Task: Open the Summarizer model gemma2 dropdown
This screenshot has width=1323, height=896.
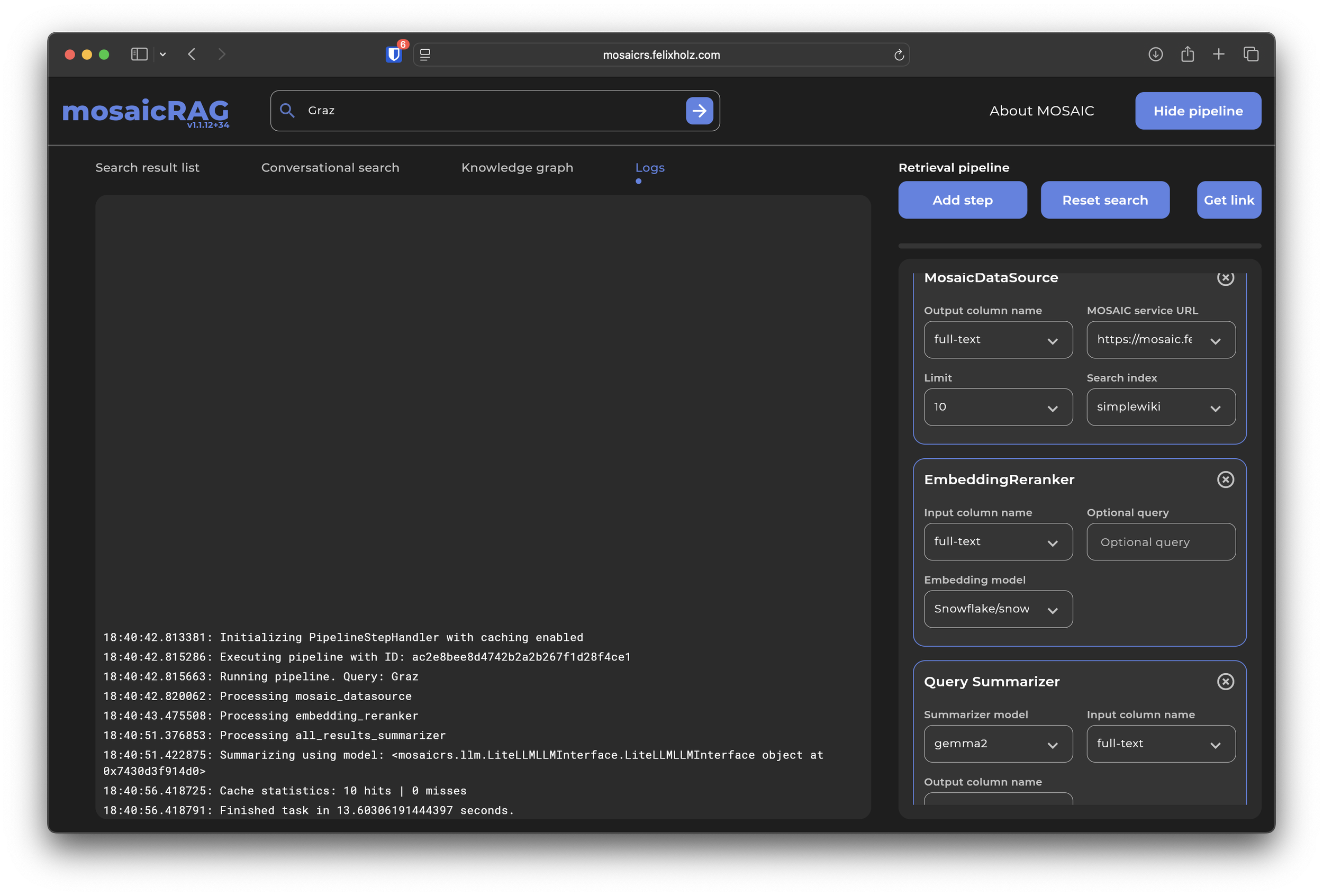Action: (x=998, y=744)
